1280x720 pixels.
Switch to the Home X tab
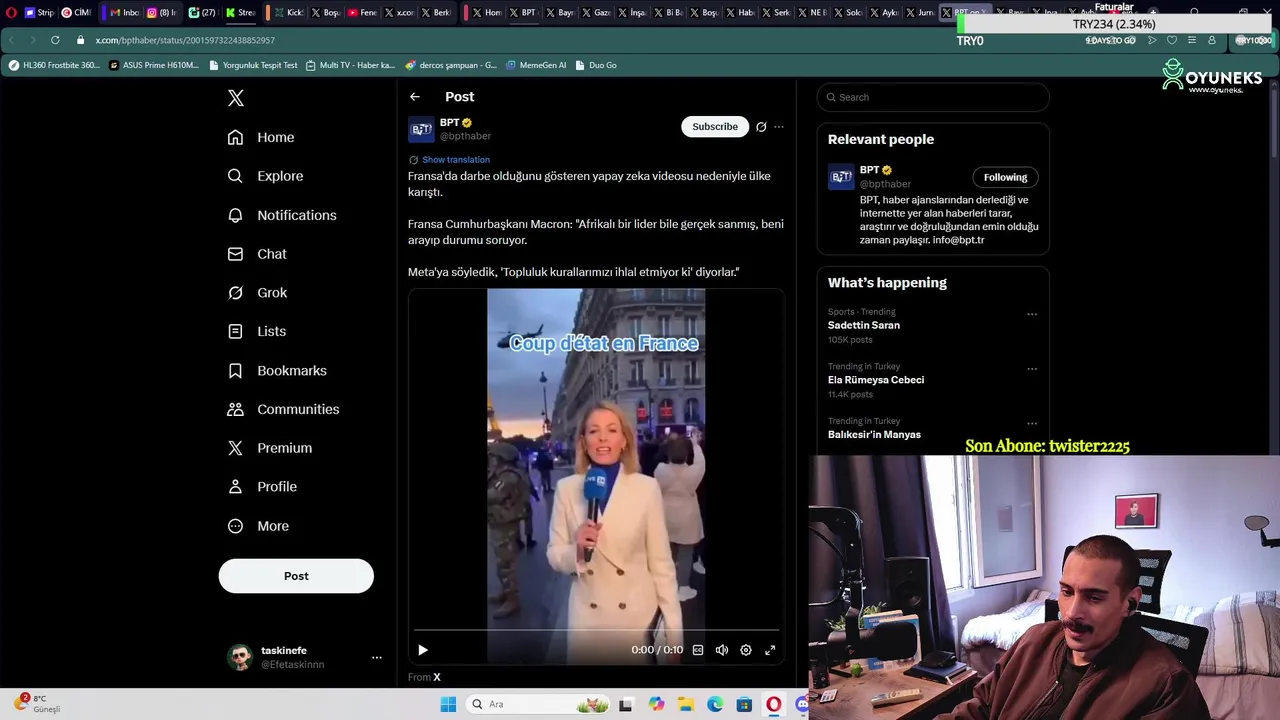point(487,13)
